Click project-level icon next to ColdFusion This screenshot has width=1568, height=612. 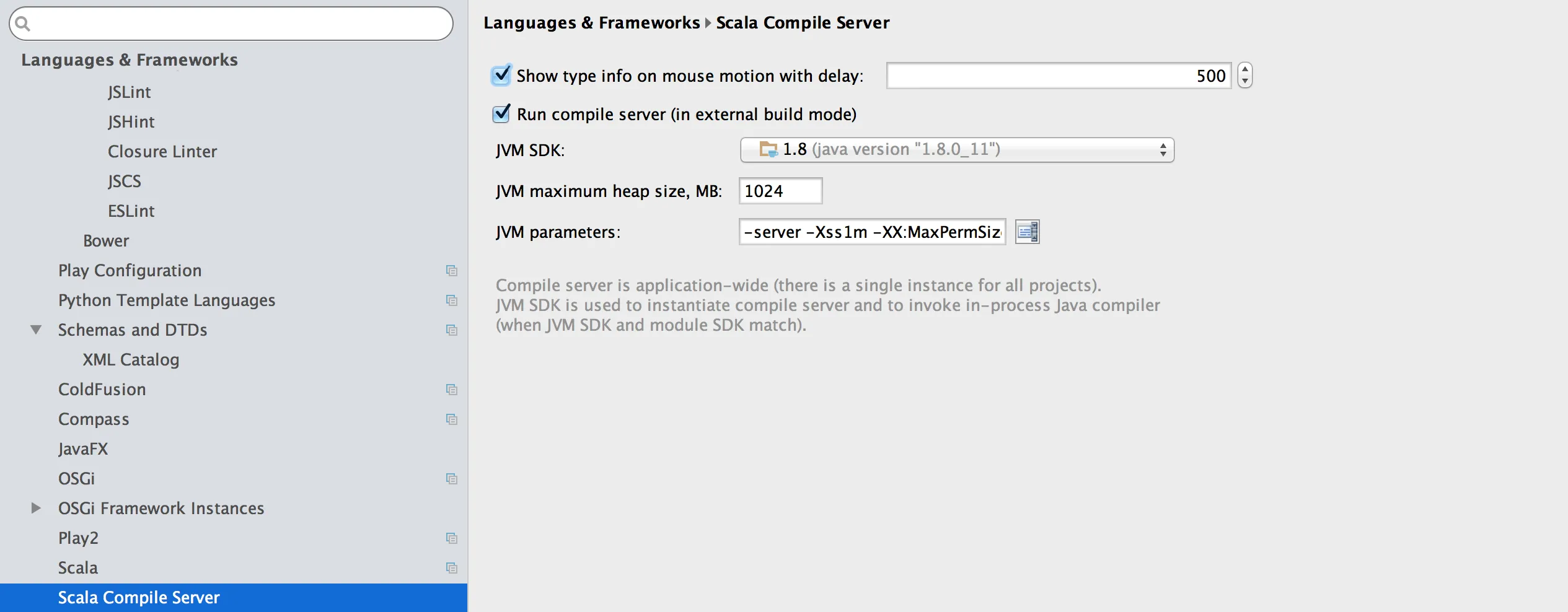coord(452,390)
